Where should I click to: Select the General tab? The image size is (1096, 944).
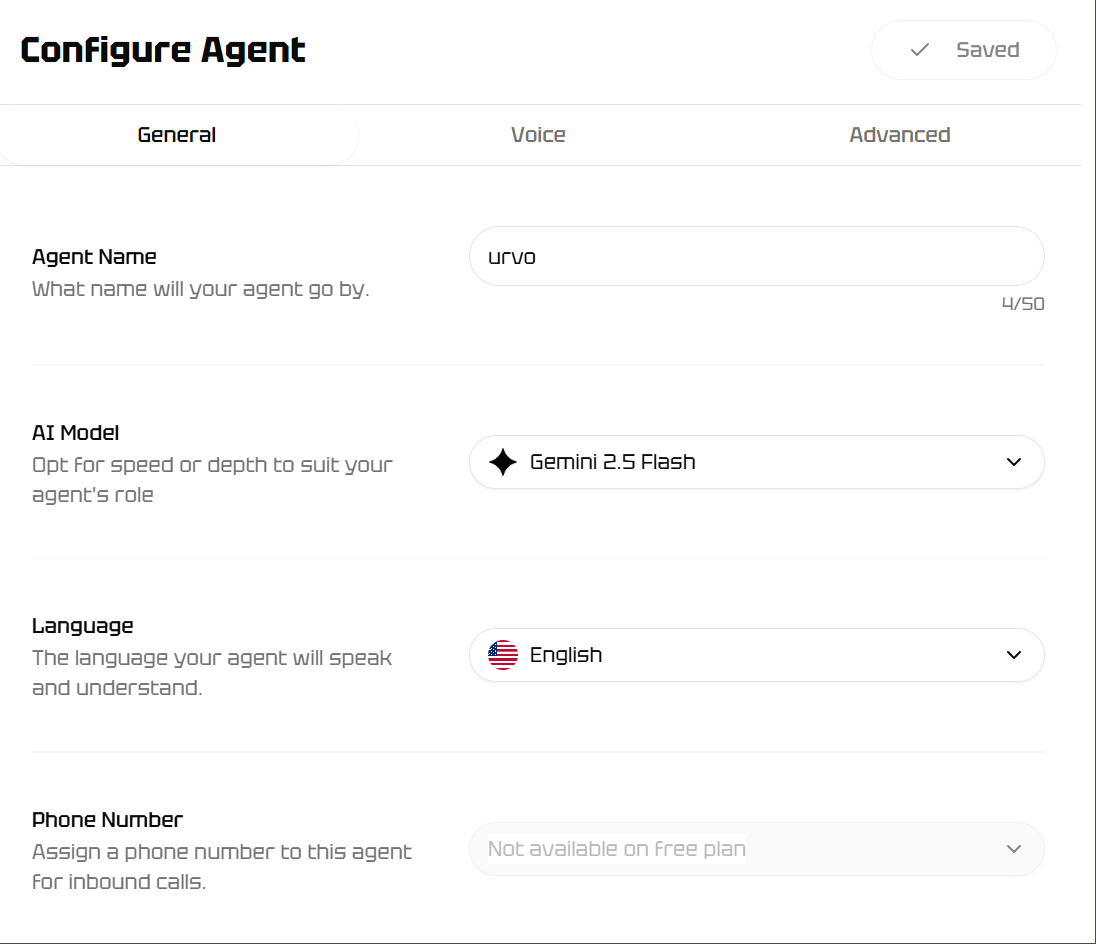coord(177,135)
